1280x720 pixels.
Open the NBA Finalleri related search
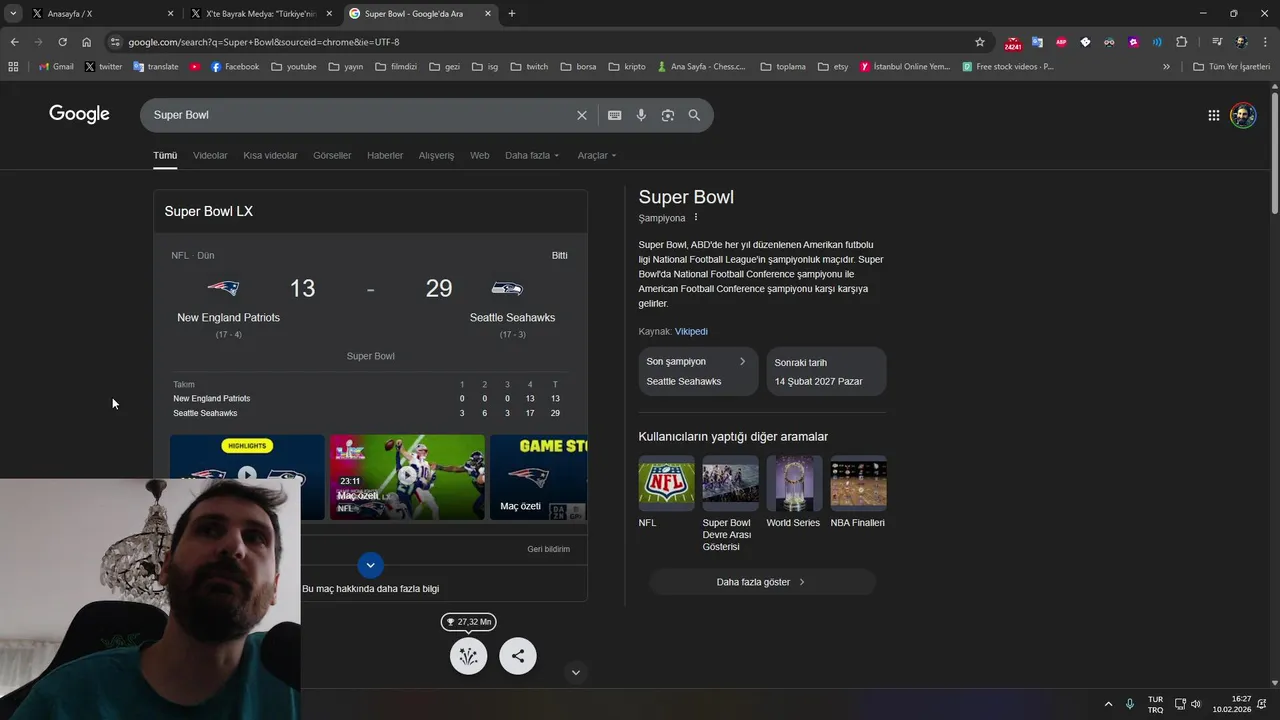coord(858,492)
